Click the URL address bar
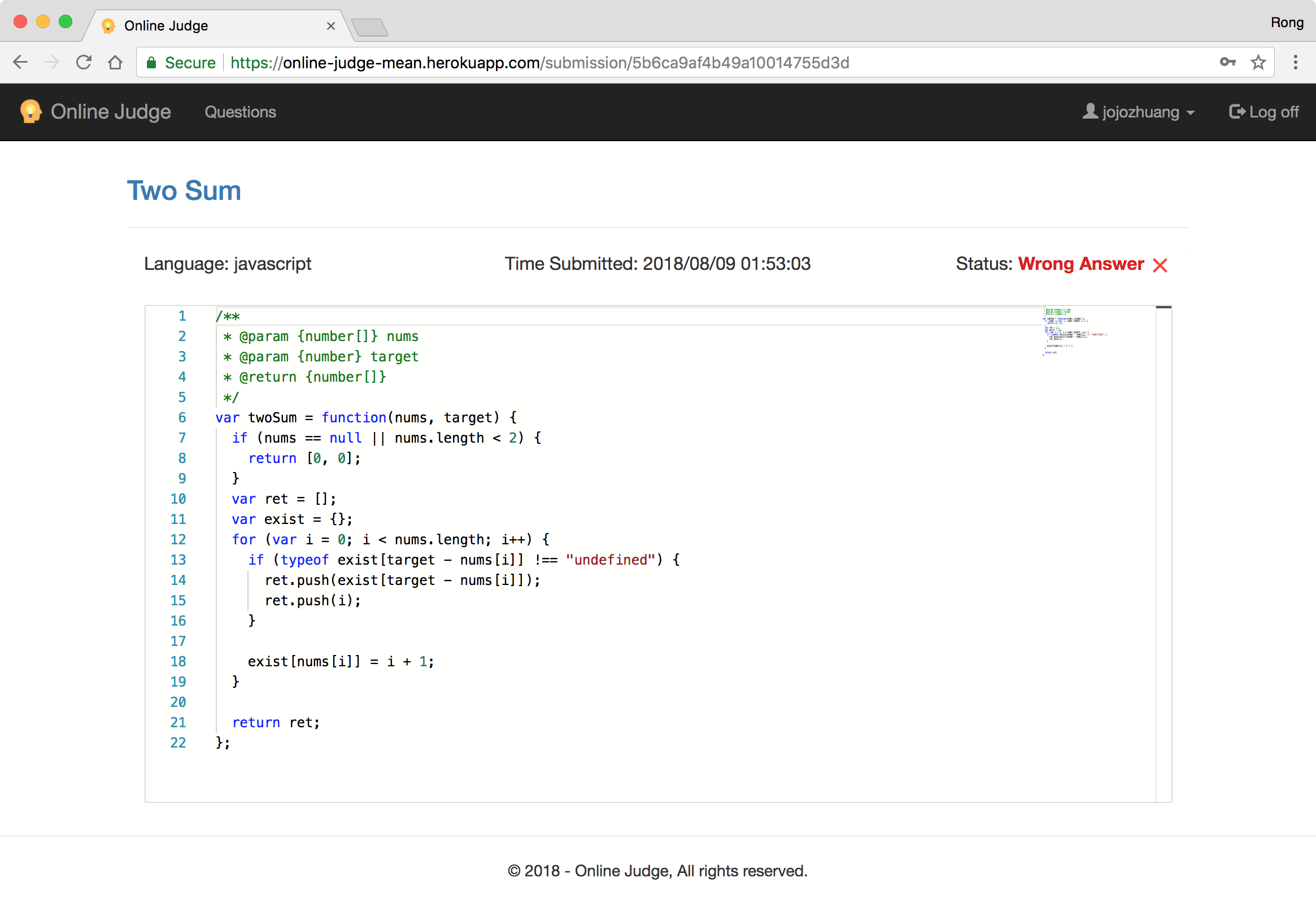 pos(705,62)
